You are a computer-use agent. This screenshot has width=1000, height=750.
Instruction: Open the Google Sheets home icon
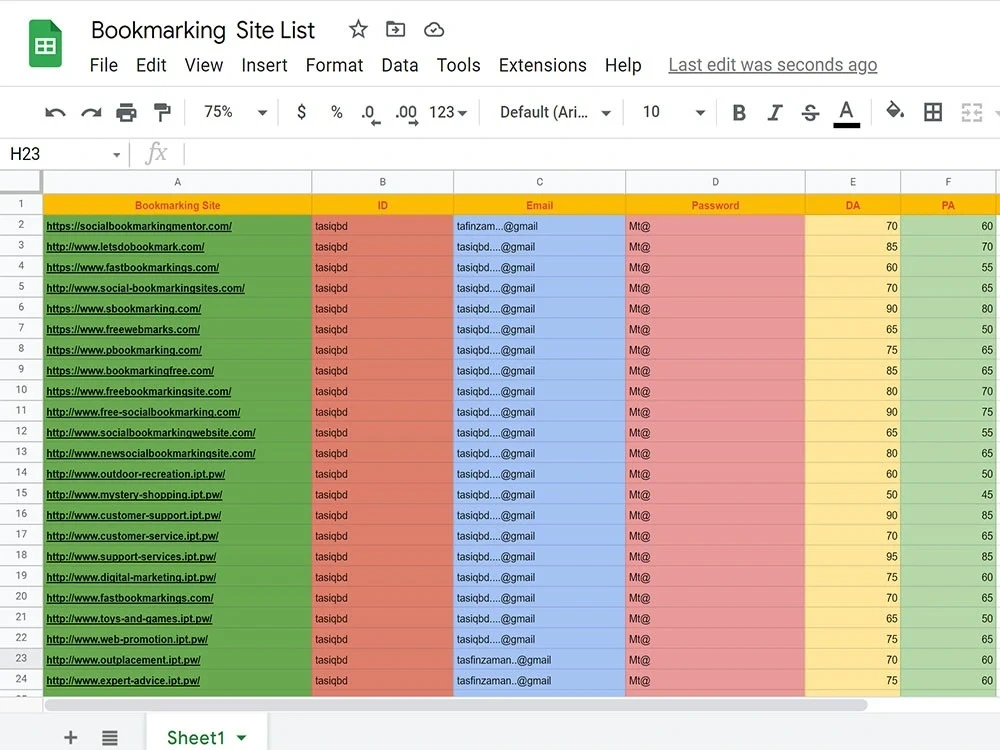click(x=45, y=44)
